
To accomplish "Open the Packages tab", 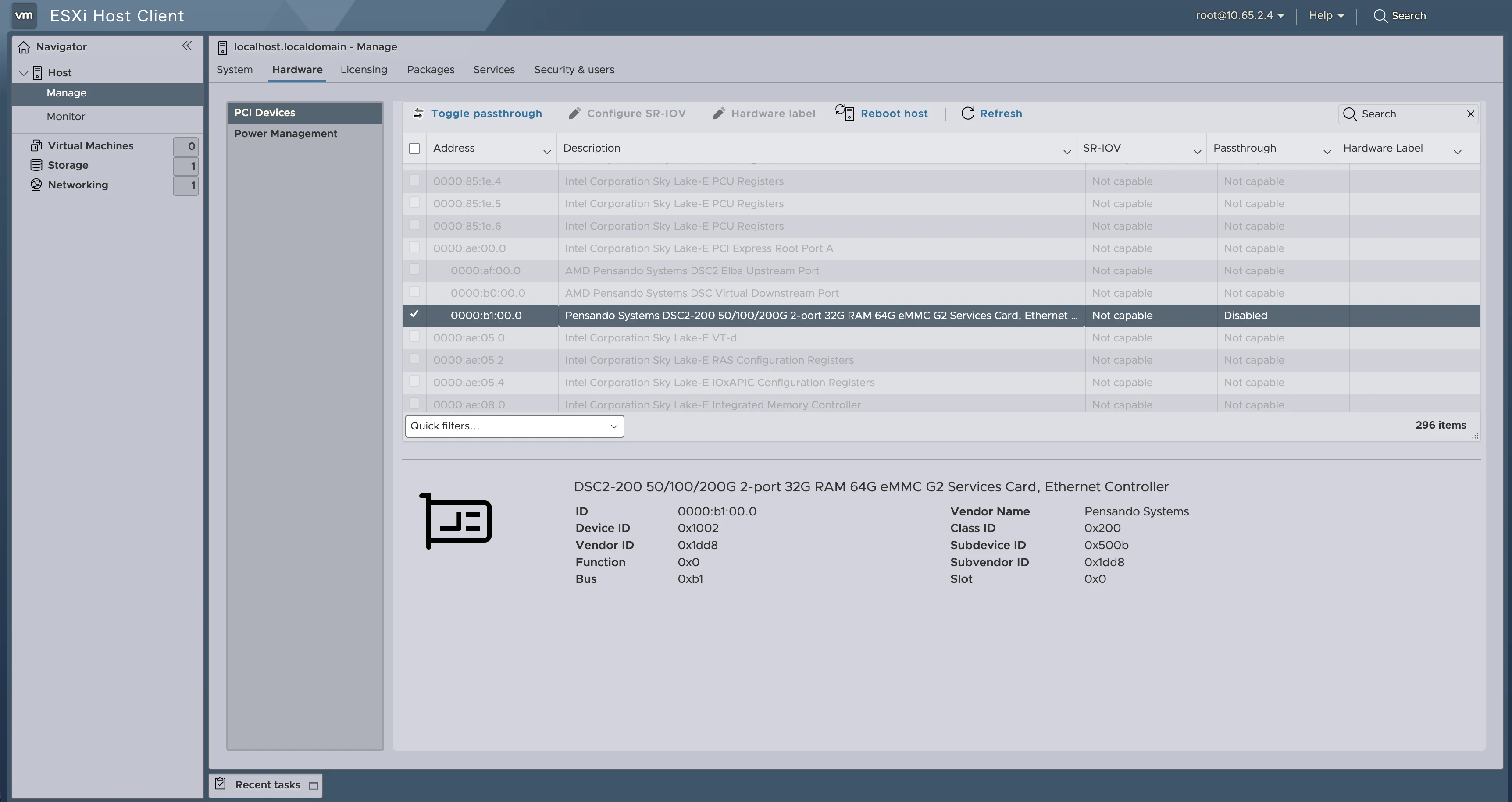I will click(430, 70).
